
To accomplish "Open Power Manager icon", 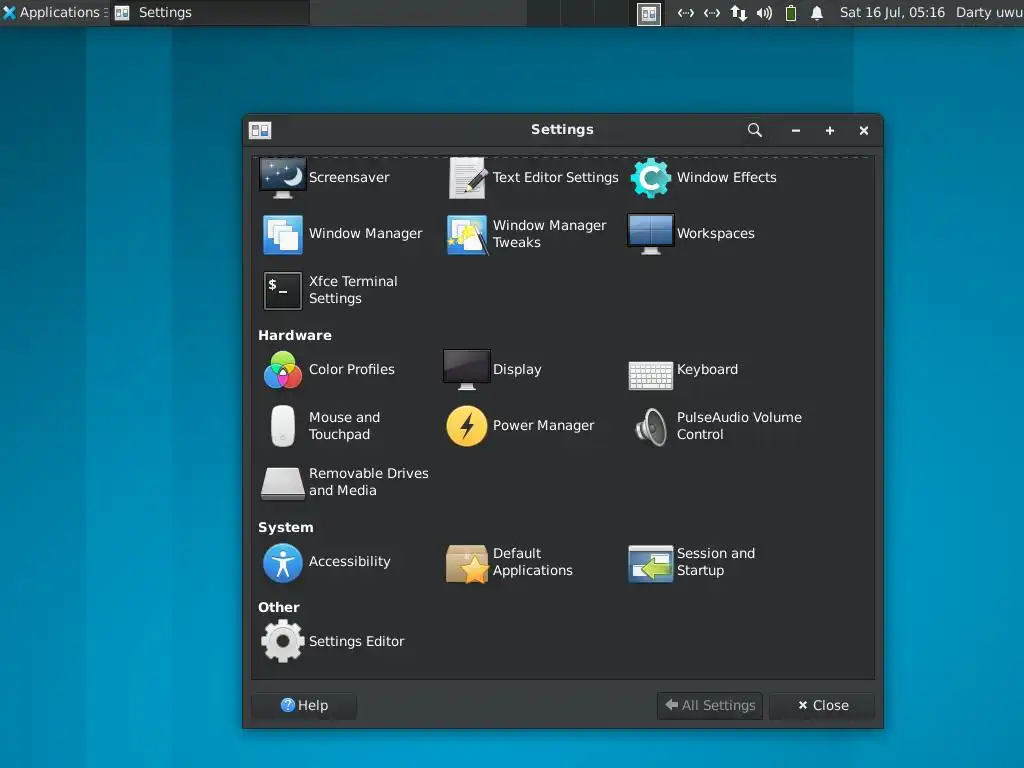I will pos(467,426).
